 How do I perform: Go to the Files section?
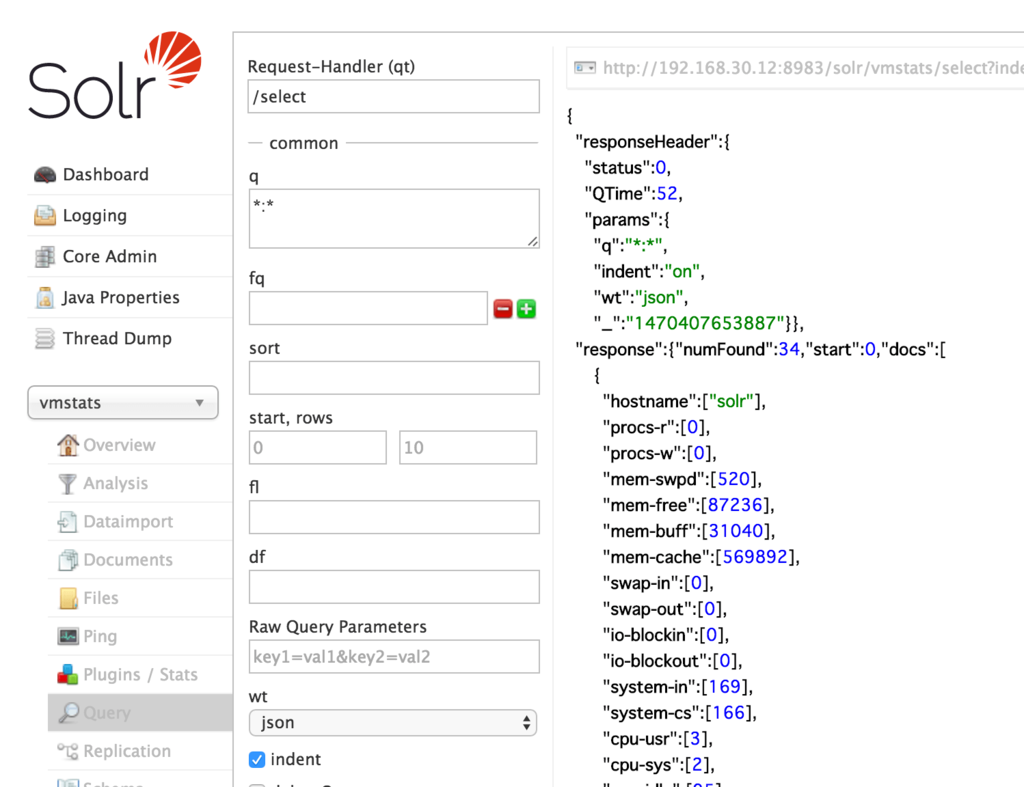pyautogui.click(x=101, y=598)
